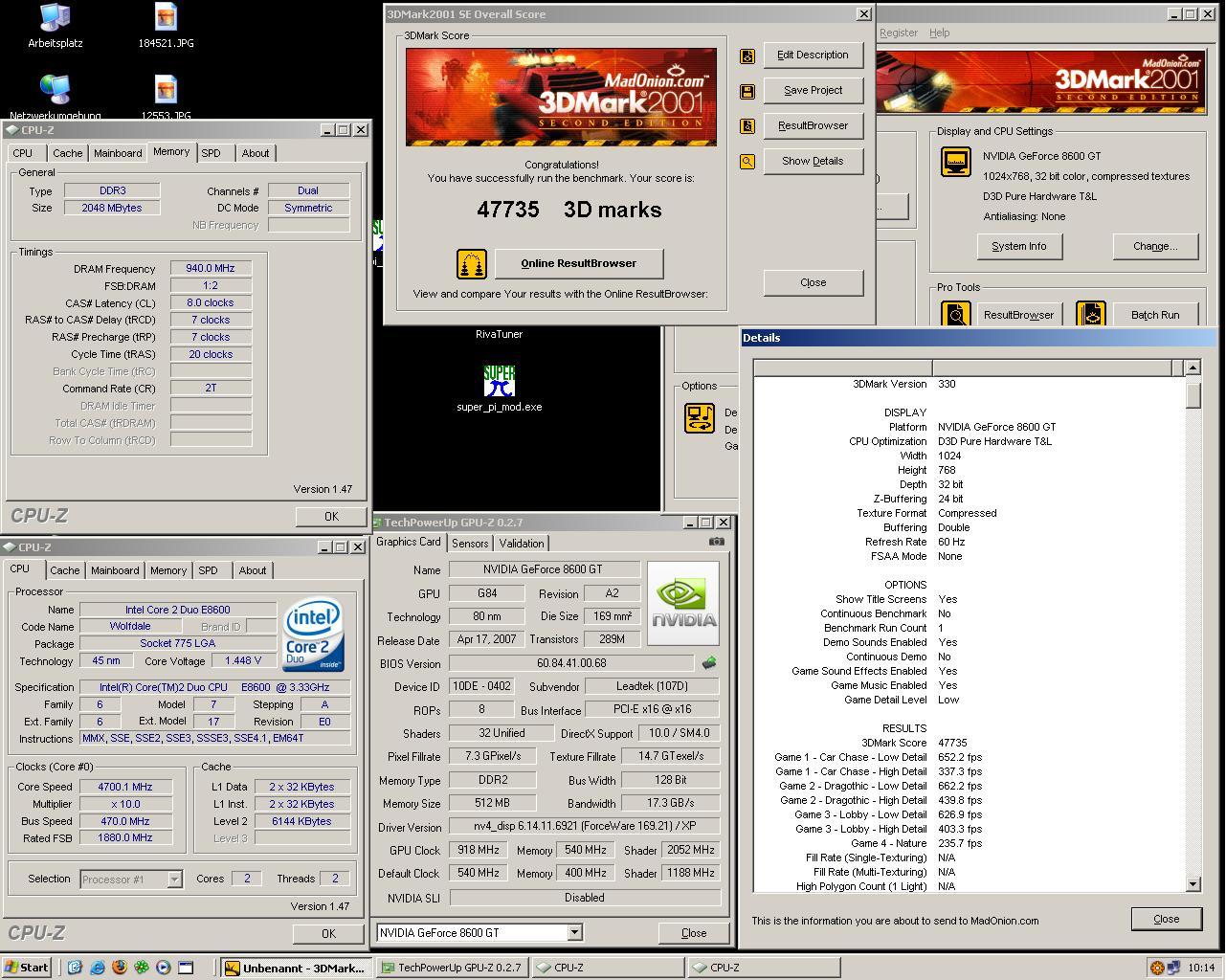The image size is (1226, 980).
Task: Click the network connection tray icon
Action: pos(1173,968)
